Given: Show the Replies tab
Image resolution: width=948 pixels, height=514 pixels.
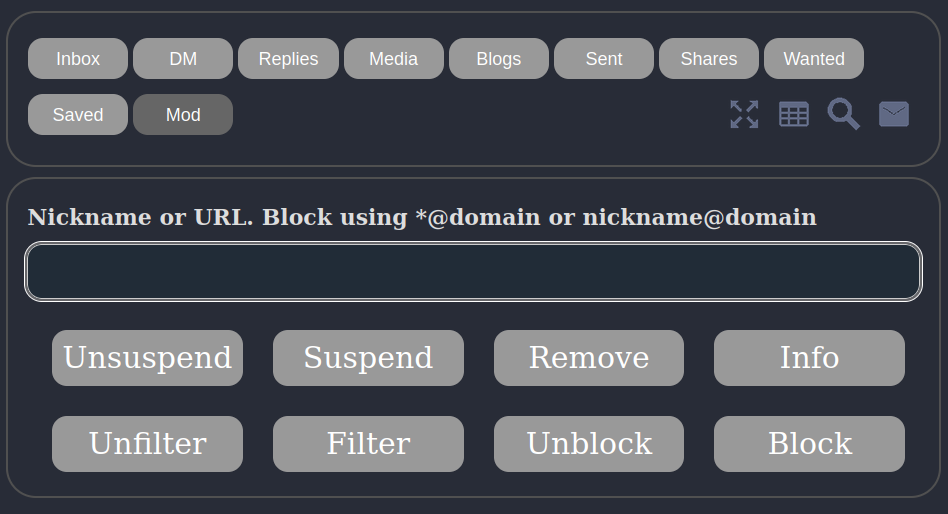Looking at the screenshot, I should 288,59.
